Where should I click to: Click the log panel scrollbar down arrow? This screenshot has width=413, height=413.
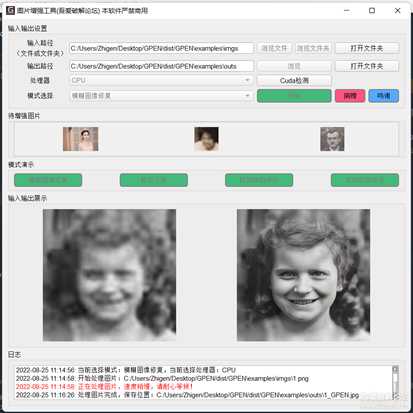point(395,396)
